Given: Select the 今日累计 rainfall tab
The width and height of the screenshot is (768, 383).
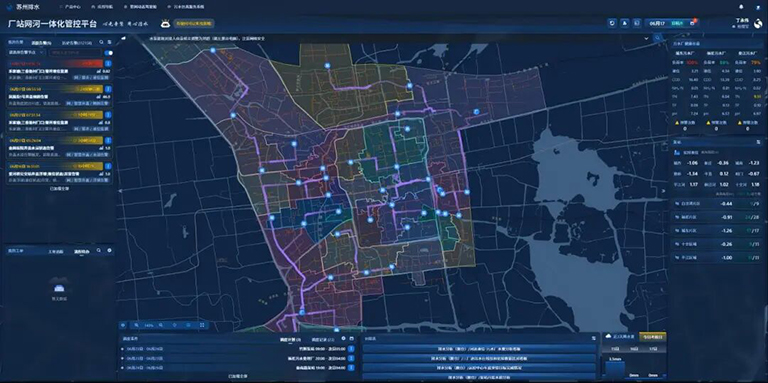Looking at the screenshot, I should coord(652,337).
